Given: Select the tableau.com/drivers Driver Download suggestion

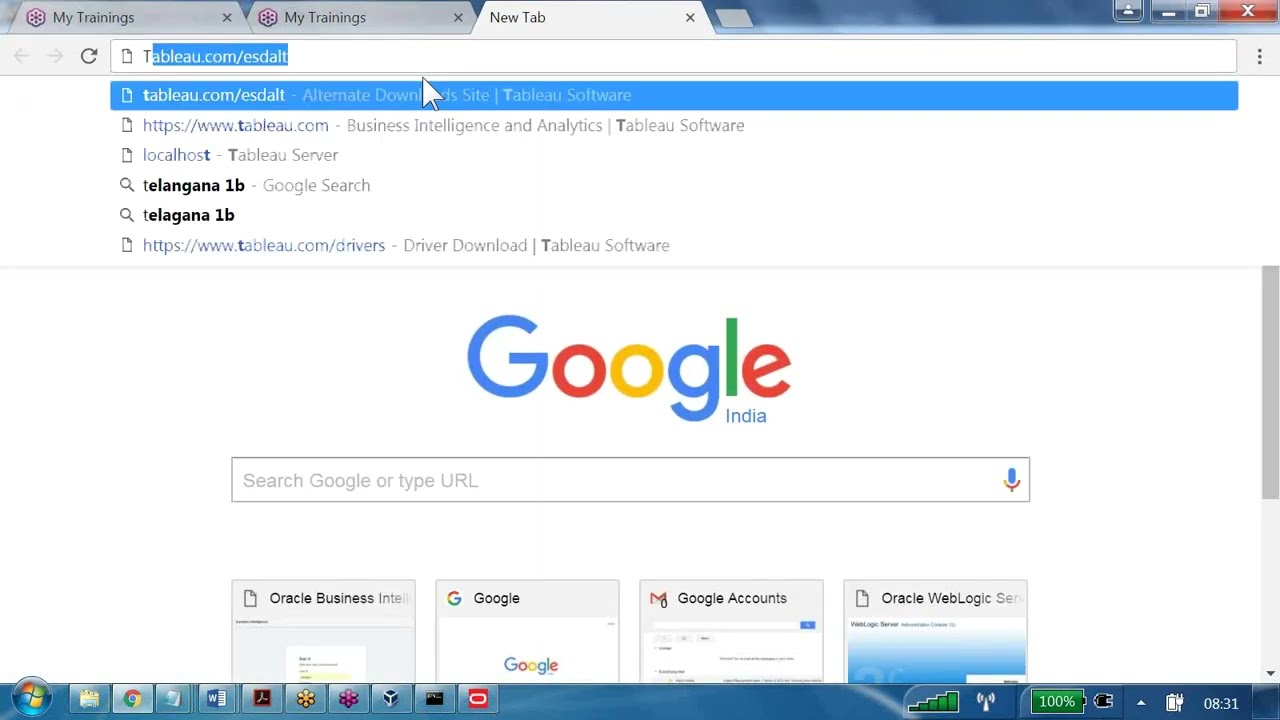Looking at the screenshot, I should [x=674, y=245].
